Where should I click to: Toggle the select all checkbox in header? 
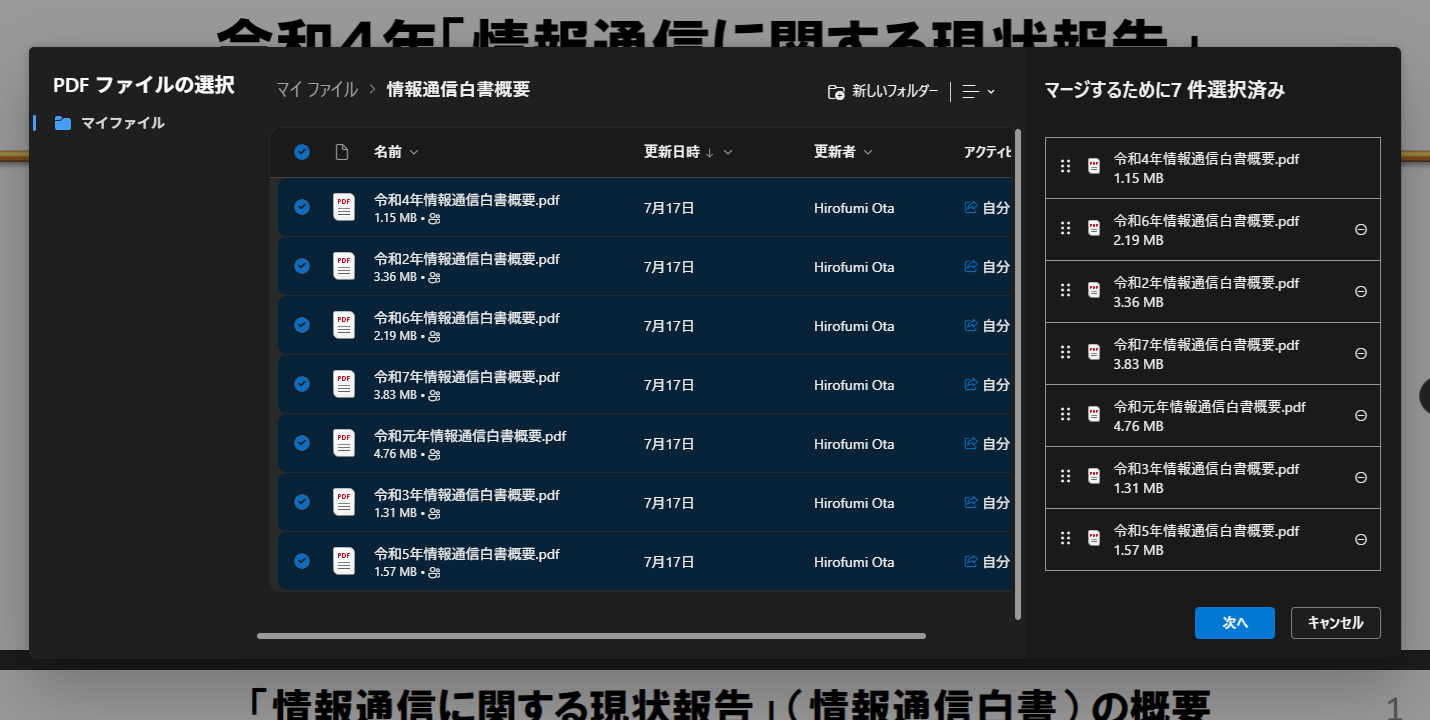click(301, 152)
